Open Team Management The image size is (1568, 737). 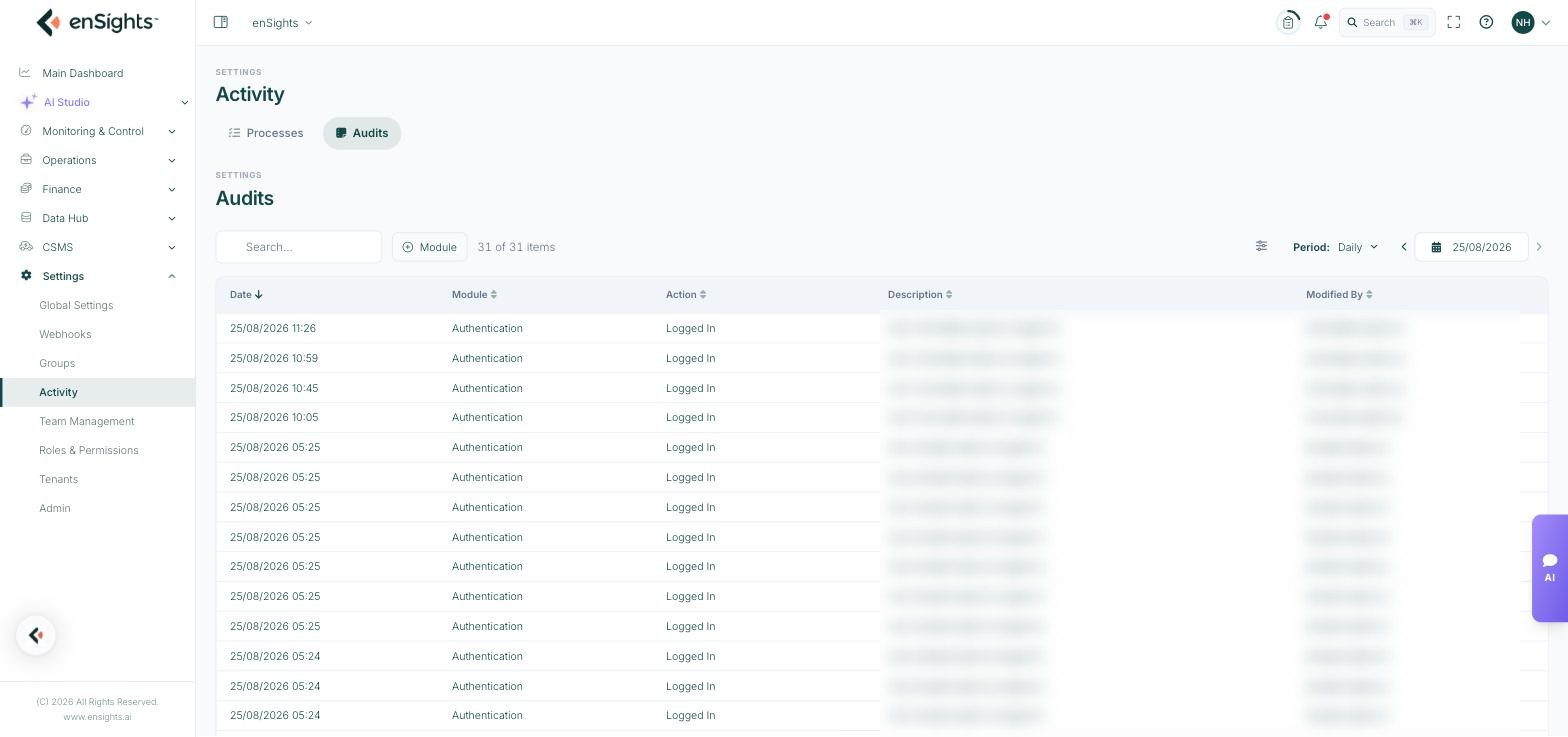coord(86,421)
